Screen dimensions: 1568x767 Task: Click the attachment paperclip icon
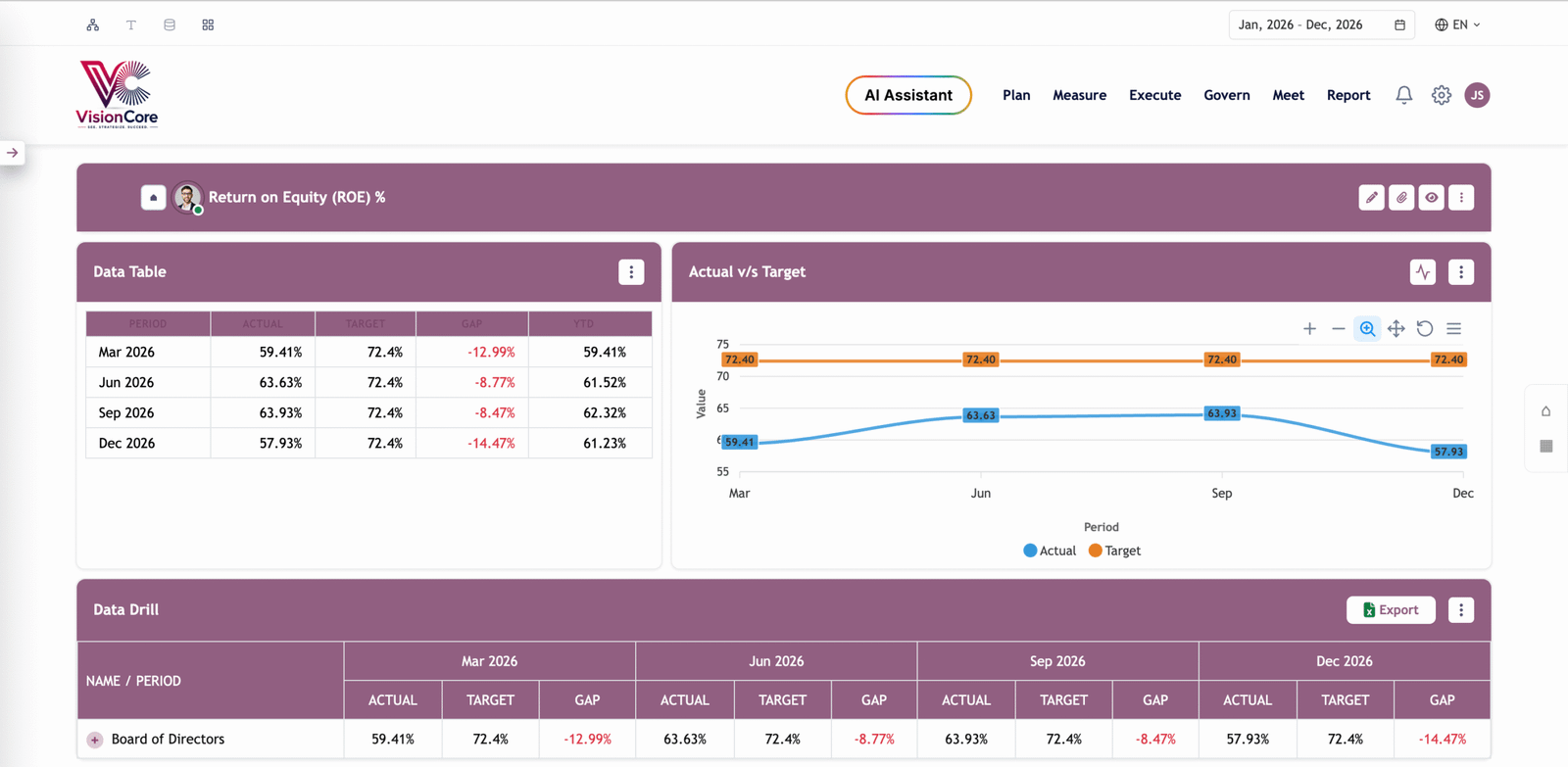point(1401,198)
